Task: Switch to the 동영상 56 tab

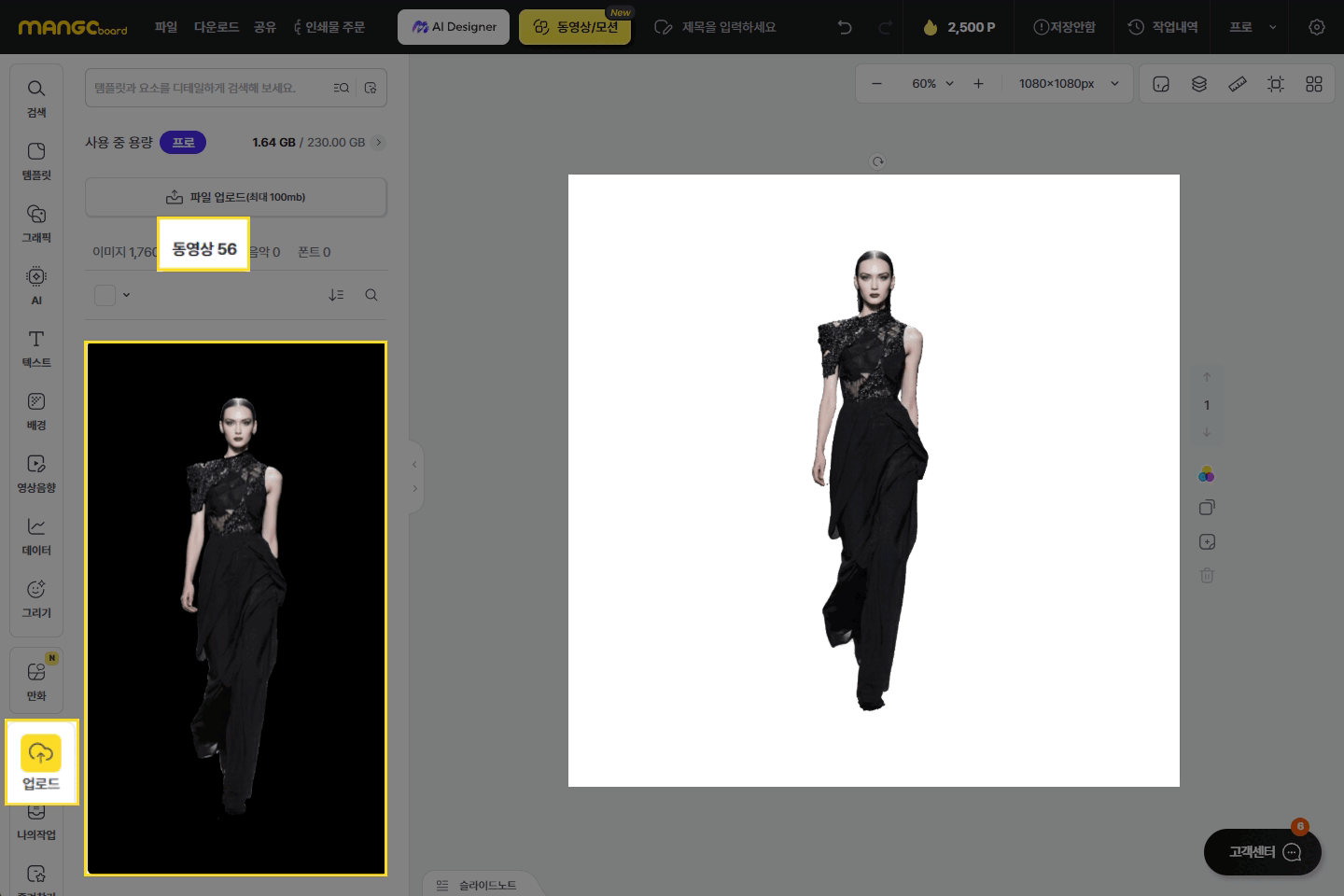Action: [203, 249]
